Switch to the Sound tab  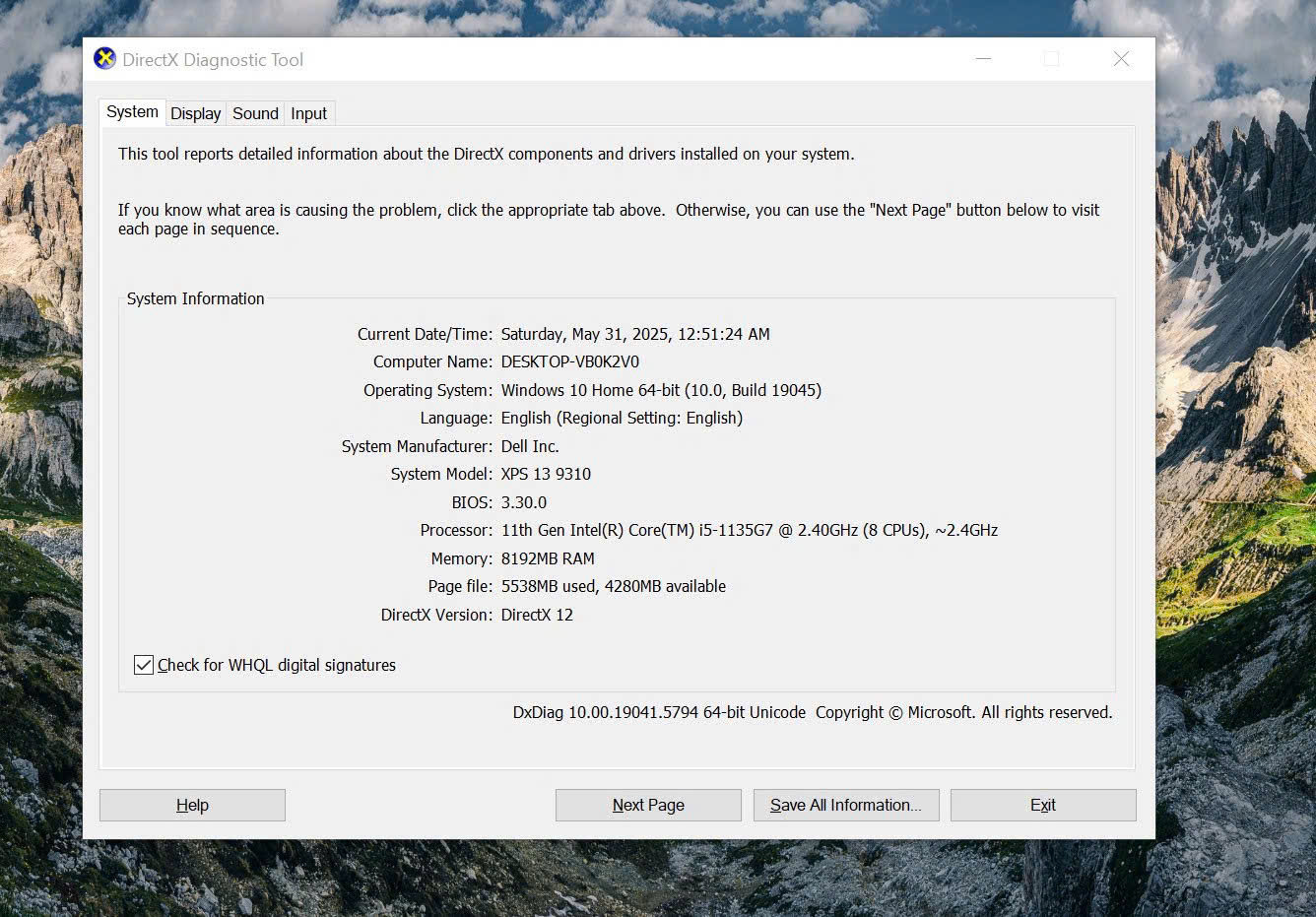point(255,113)
